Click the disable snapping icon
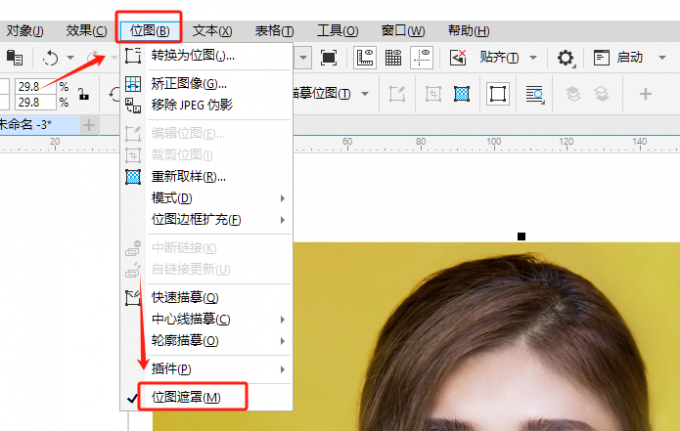The image size is (680, 431). [458, 57]
